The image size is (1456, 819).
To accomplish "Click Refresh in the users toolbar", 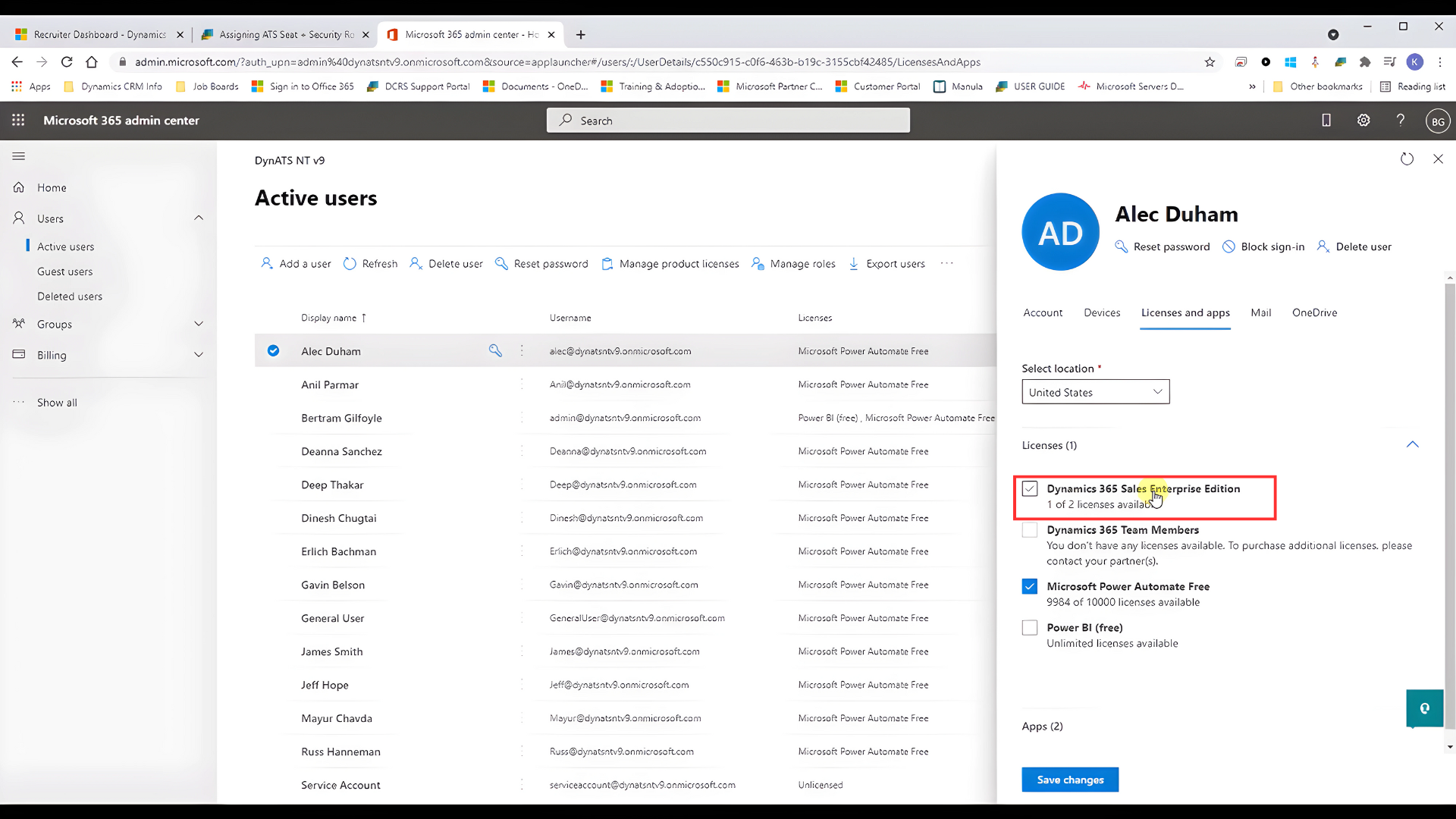I will 370,263.
